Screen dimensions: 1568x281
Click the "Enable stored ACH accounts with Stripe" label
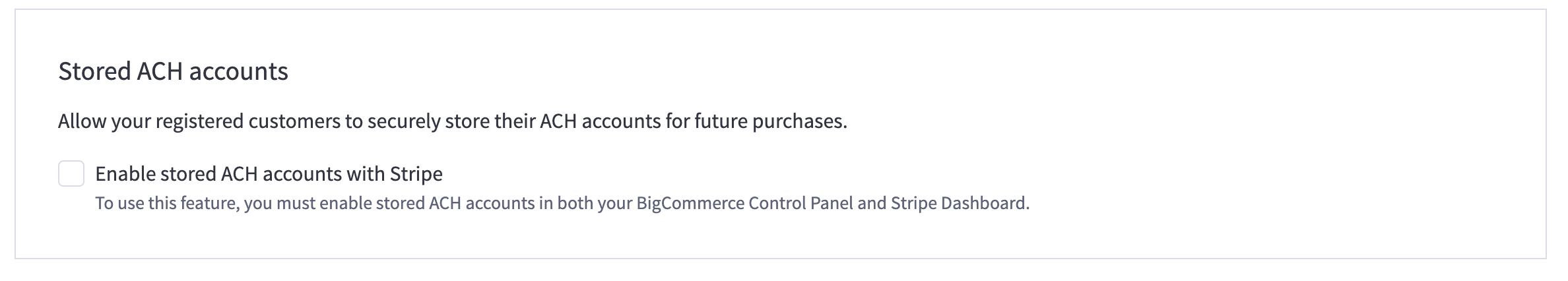click(269, 173)
